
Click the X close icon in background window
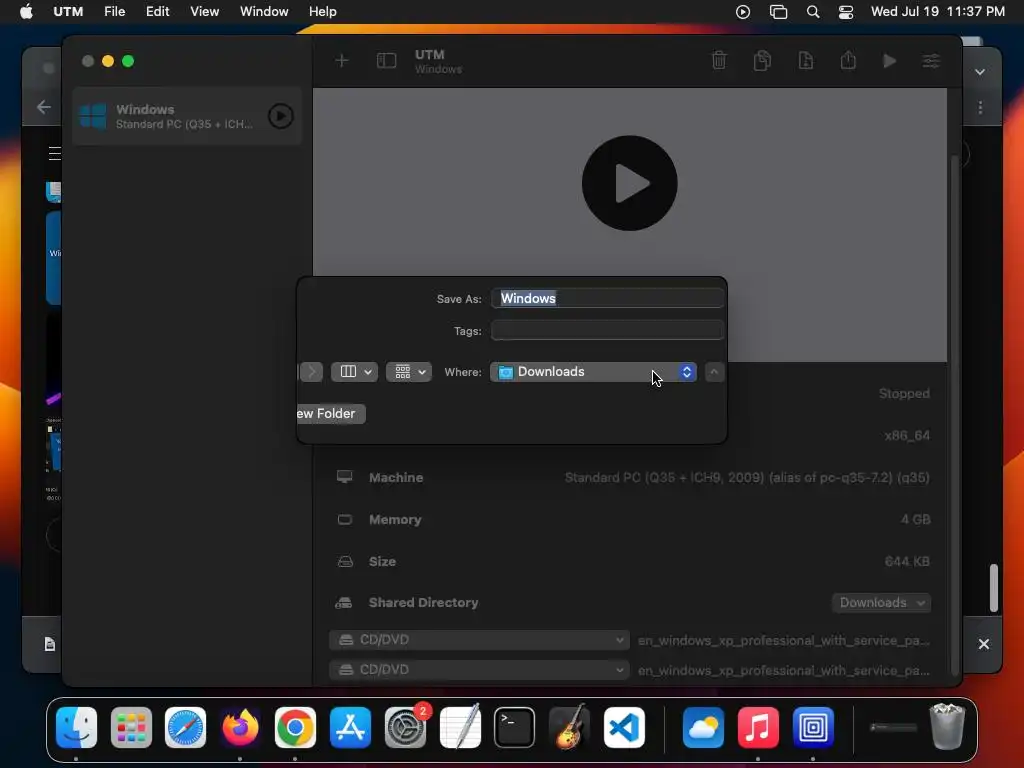(984, 644)
